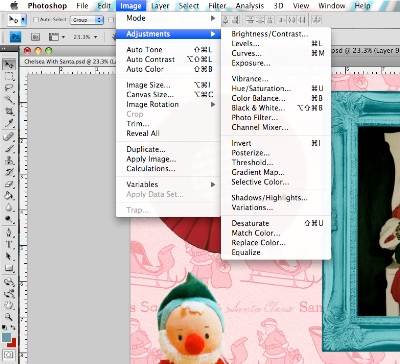Expand the Variables submenu
Image resolution: width=400 pixels, height=364 pixels.
pos(168,184)
